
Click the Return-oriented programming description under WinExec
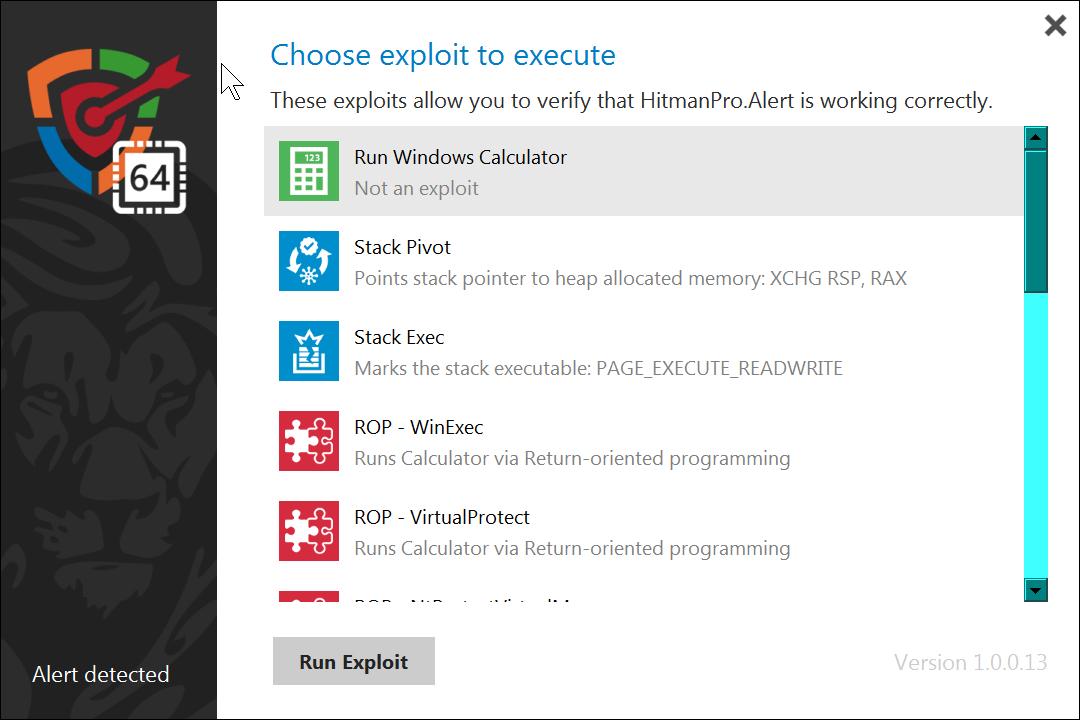tap(572, 458)
